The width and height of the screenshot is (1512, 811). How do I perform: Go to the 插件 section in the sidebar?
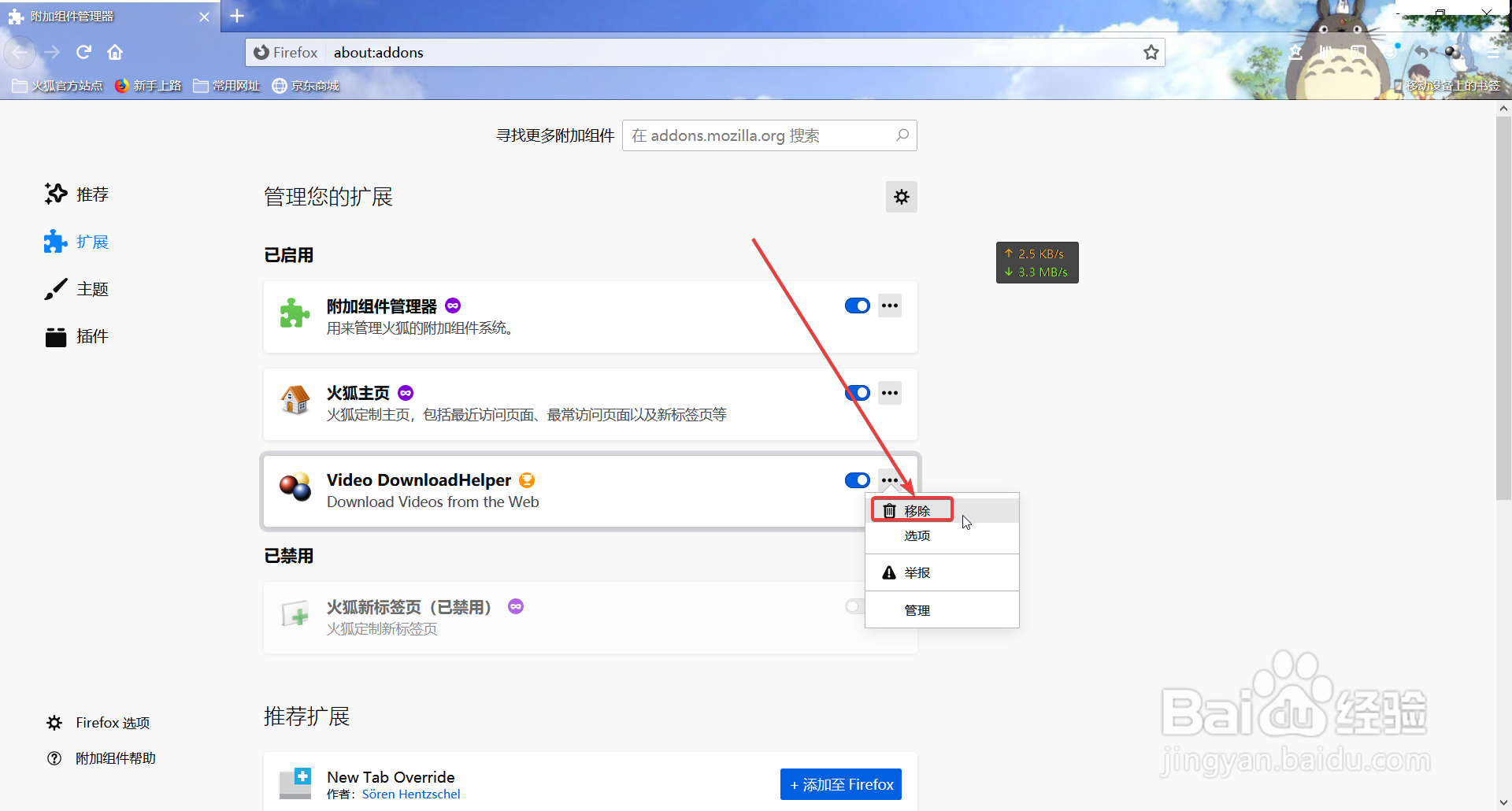[76, 336]
